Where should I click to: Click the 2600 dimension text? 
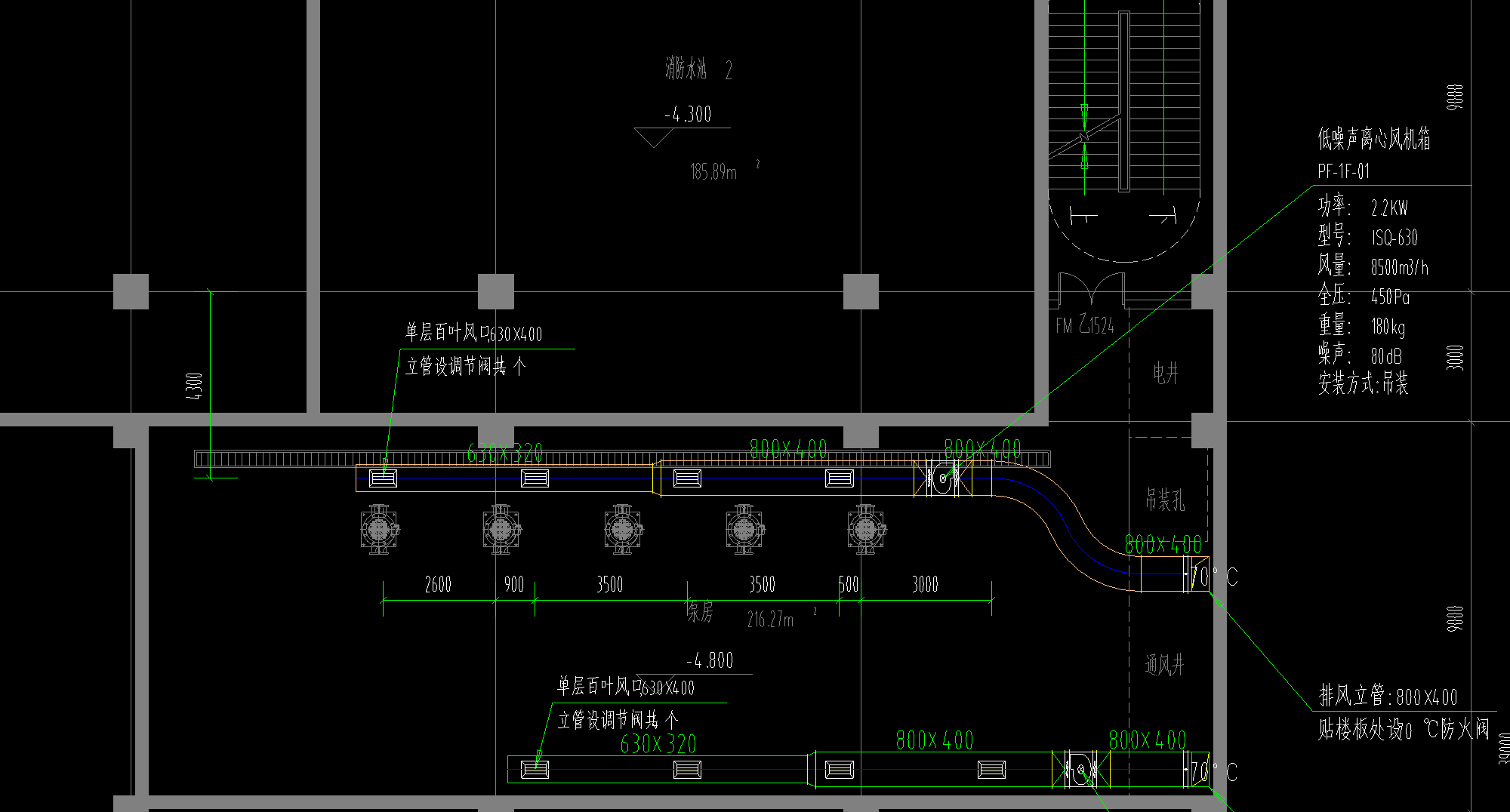[x=438, y=584]
